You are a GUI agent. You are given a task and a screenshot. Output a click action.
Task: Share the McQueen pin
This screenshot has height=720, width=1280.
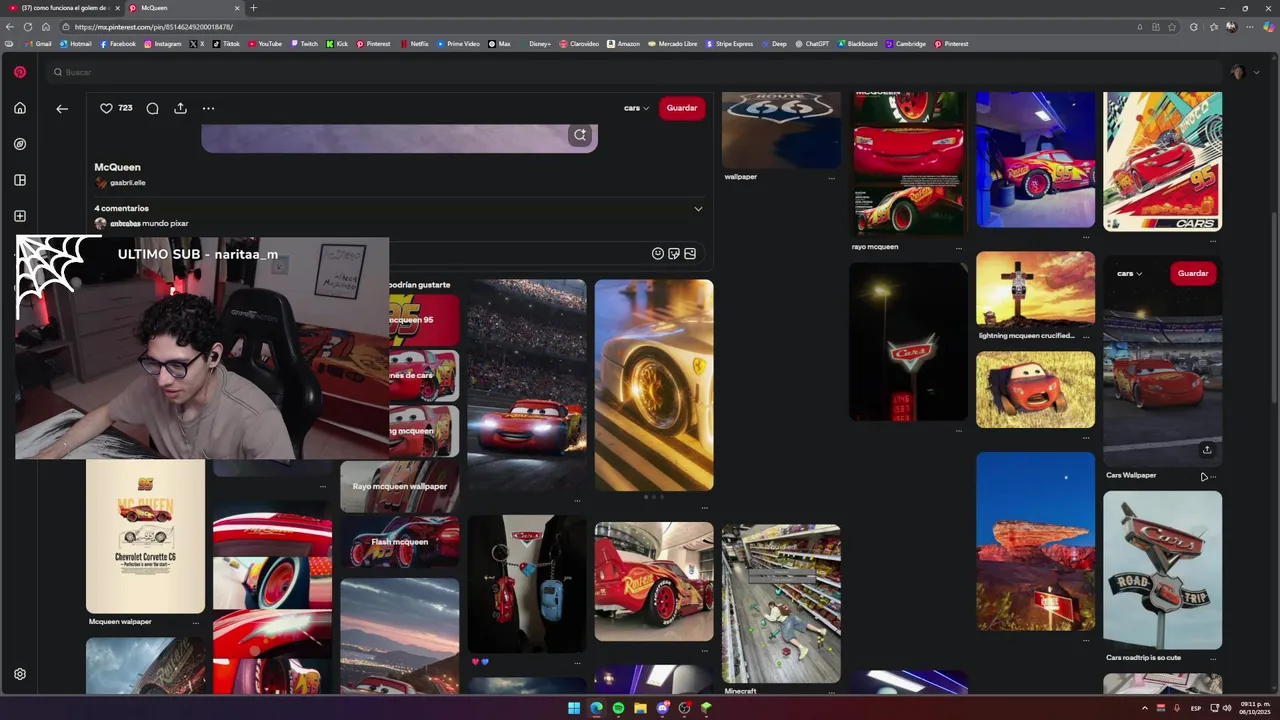pos(180,108)
